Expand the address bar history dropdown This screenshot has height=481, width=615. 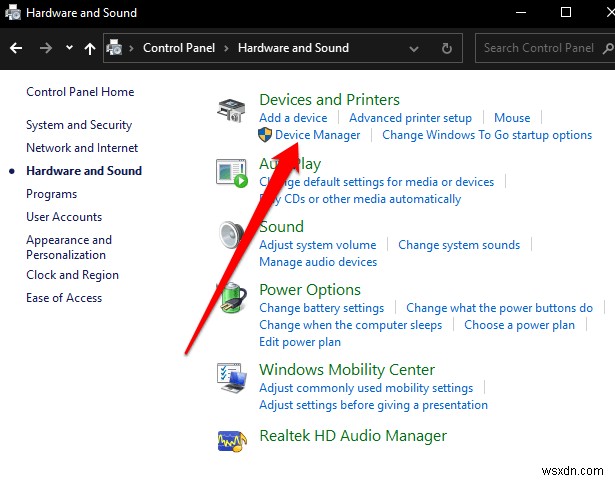point(413,49)
